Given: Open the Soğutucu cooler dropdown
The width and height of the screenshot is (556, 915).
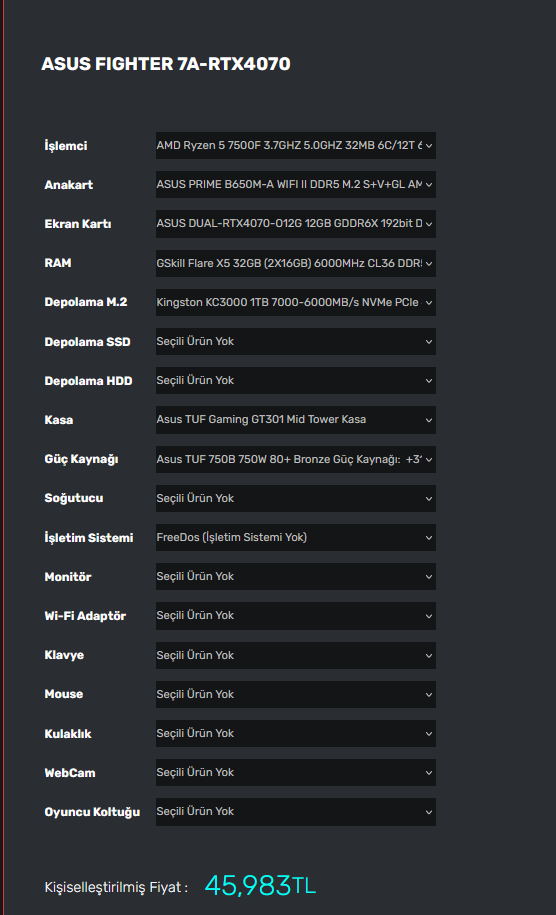Looking at the screenshot, I should [x=295, y=498].
